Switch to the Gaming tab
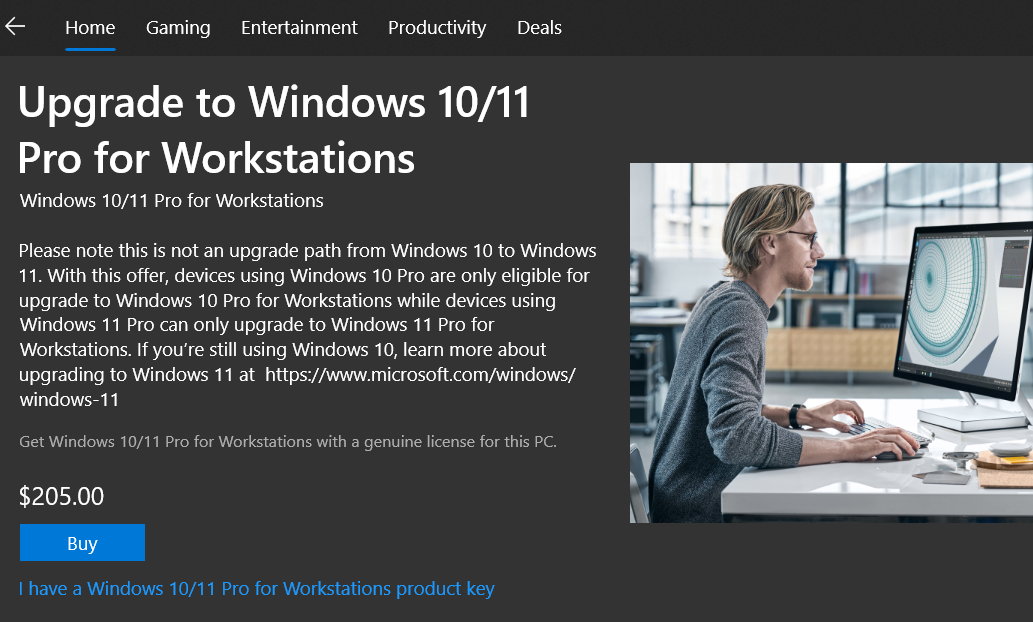This screenshot has width=1033, height=622. click(178, 28)
